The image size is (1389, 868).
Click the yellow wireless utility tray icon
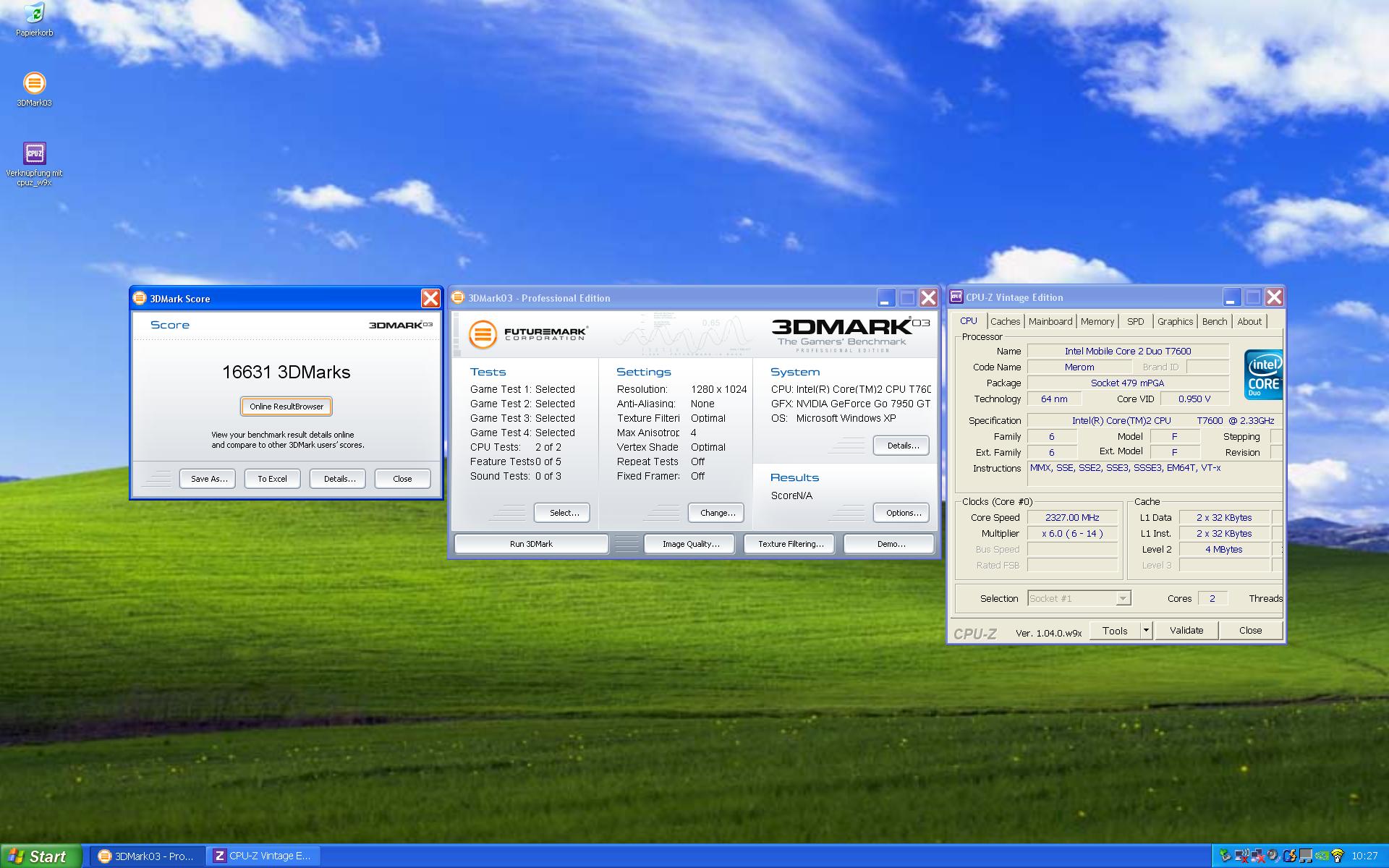[1338, 856]
